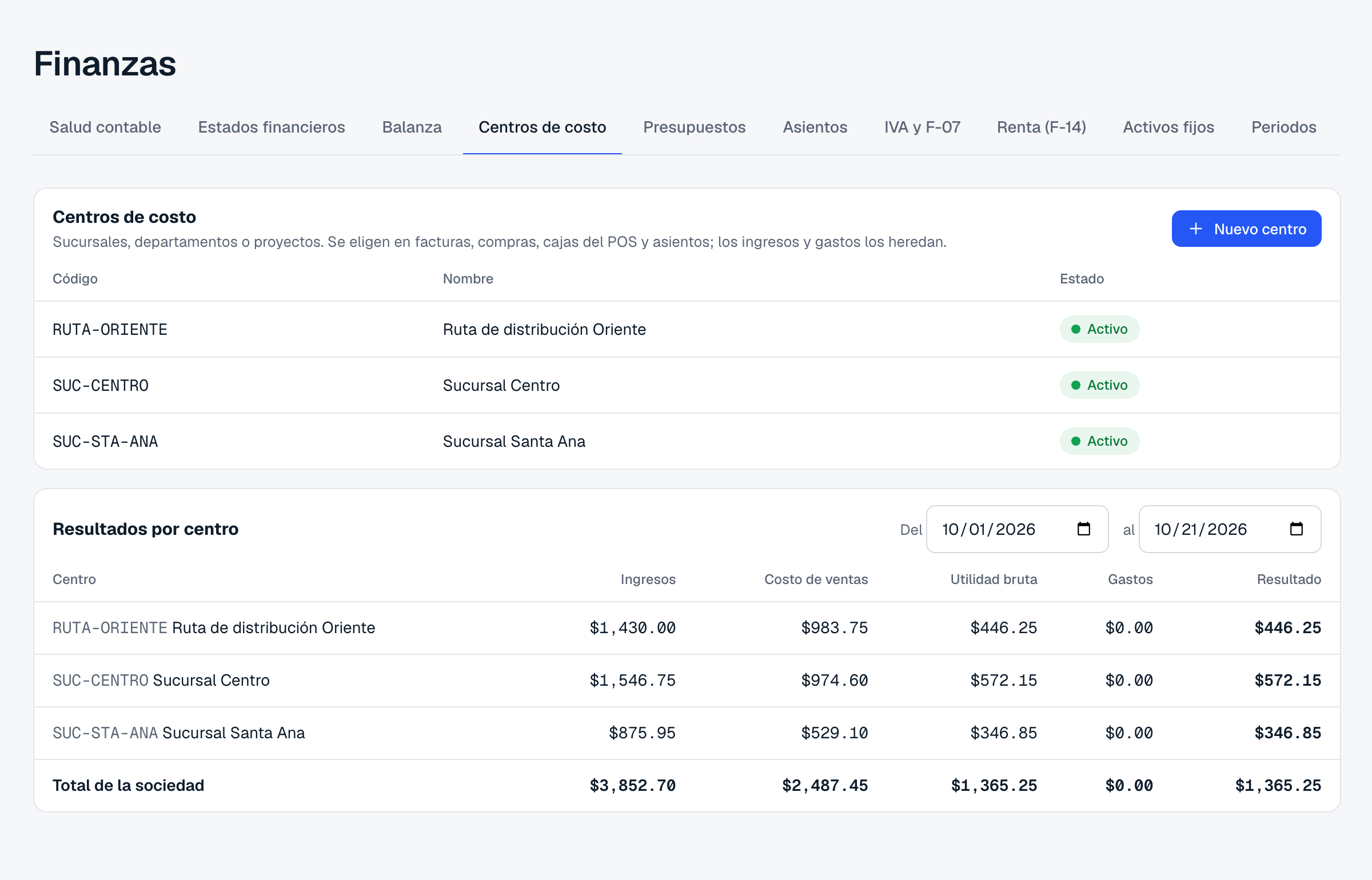Click the name Sucursal Santa Ana in the list
This screenshot has width=1372, height=880.
click(514, 442)
